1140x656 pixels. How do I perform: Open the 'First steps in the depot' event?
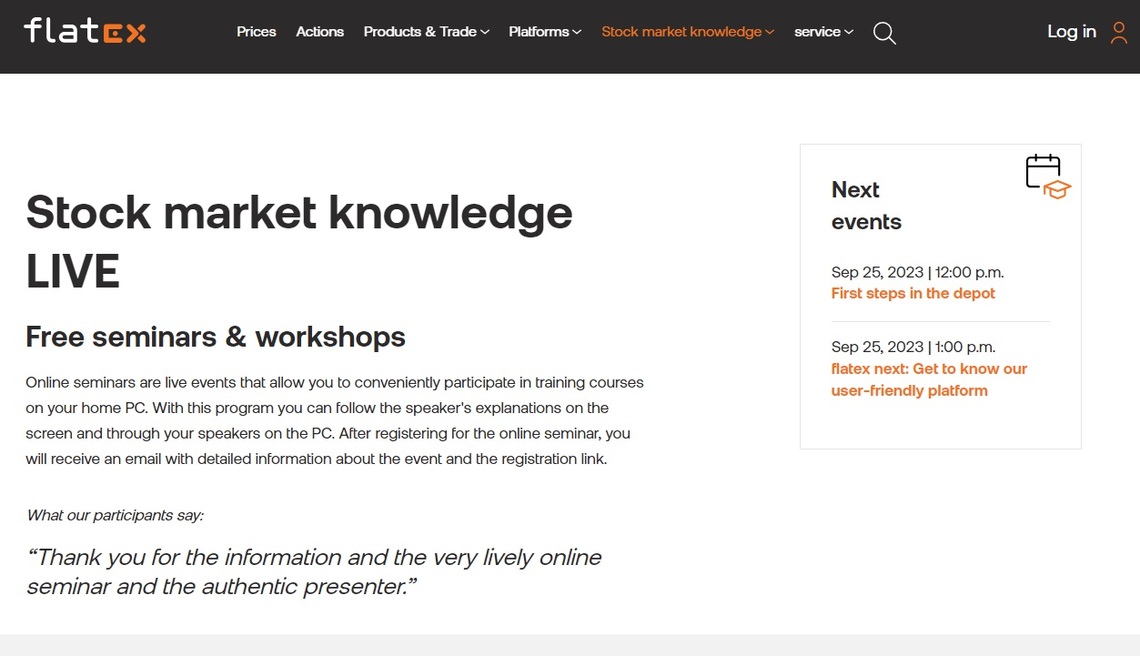coord(912,293)
